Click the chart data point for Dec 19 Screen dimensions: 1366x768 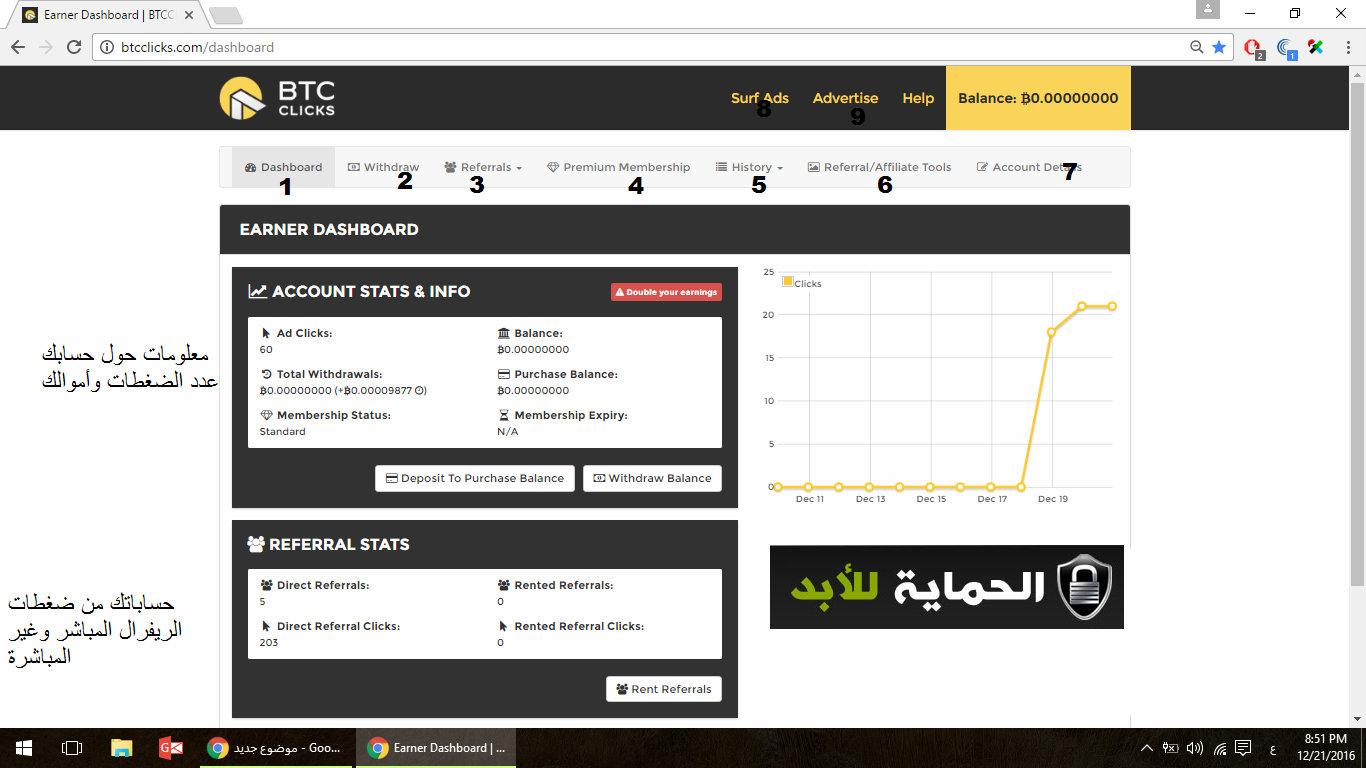1051,332
